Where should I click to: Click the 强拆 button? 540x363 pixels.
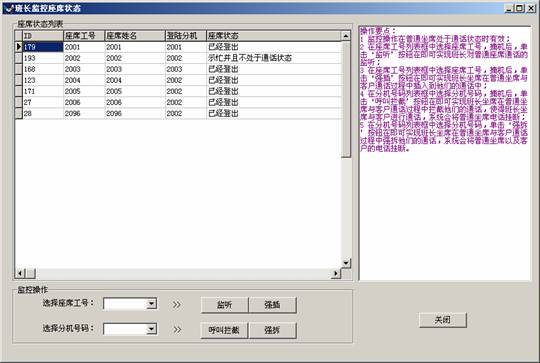tap(272, 330)
